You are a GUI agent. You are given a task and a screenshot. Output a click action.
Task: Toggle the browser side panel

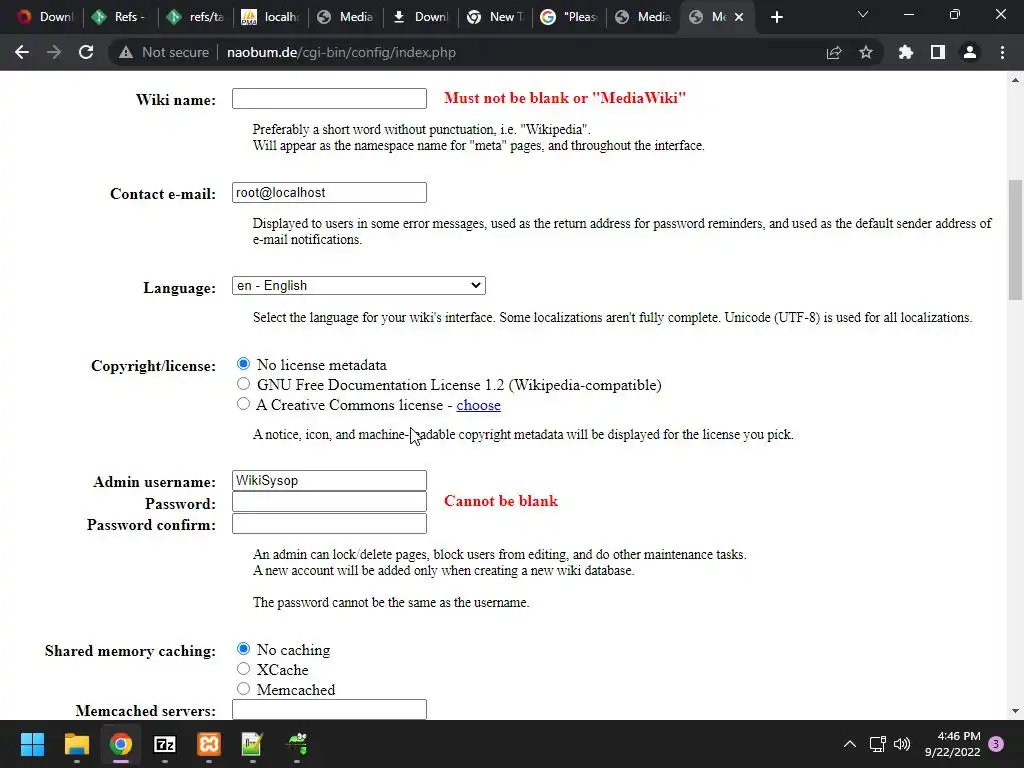coord(938,52)
